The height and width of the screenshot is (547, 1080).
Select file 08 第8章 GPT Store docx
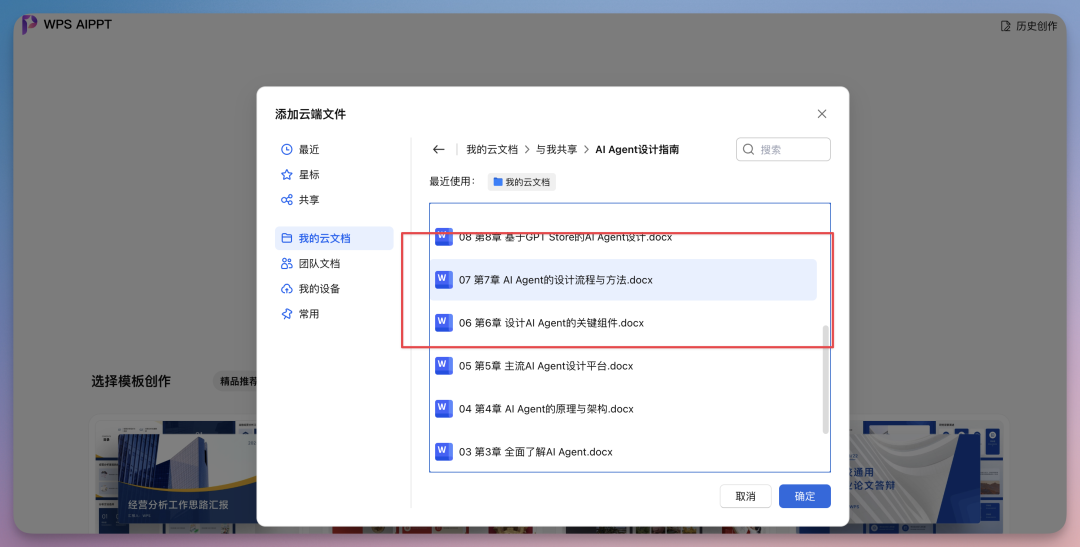pyautogui.click(x=623, y=237)
